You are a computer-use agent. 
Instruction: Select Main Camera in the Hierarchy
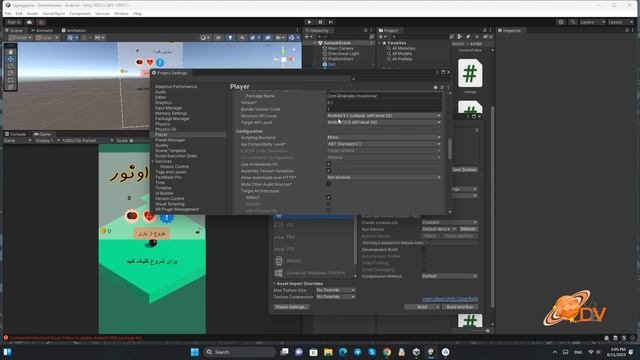[x=341, y=48]
